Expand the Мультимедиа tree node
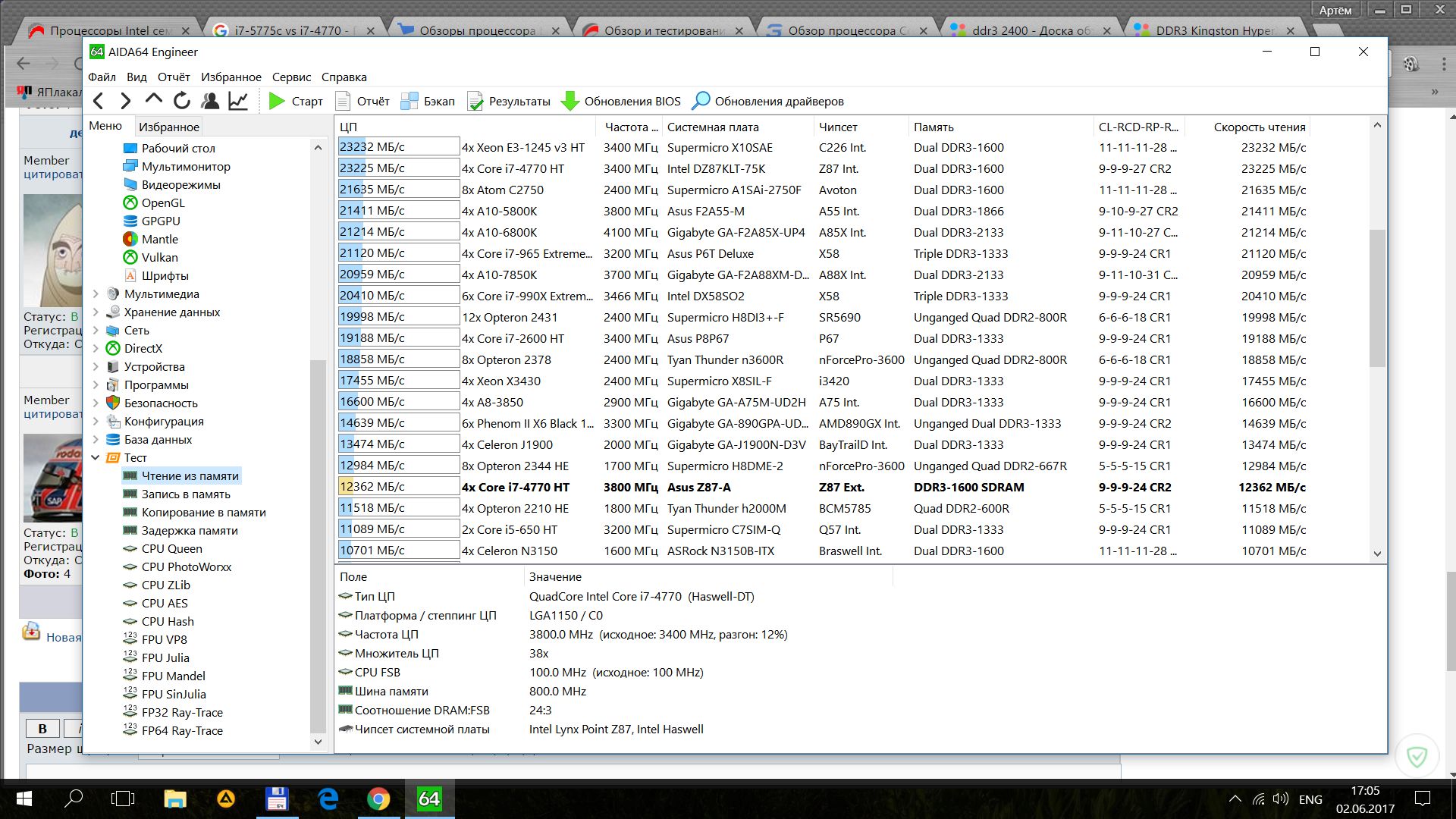 tap(96, 293)
